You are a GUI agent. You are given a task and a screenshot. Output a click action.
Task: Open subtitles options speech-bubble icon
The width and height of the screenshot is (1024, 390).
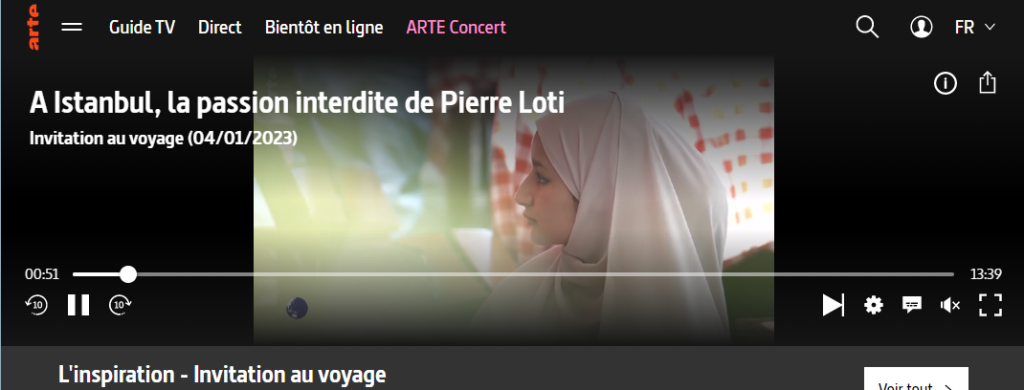point(912,305)
